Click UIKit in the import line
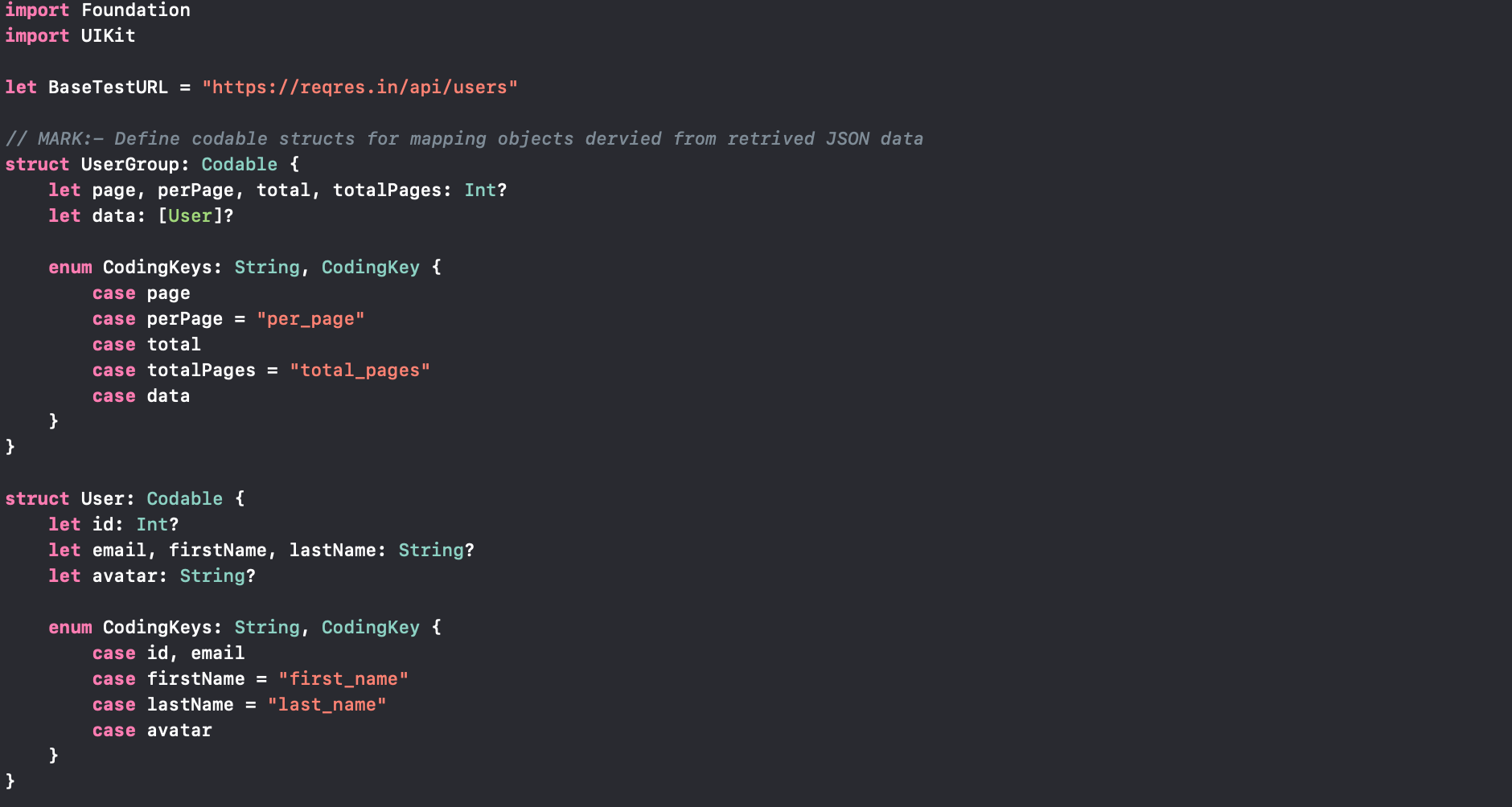This screenshot has width=1512, height=807. tap(108, 35)
